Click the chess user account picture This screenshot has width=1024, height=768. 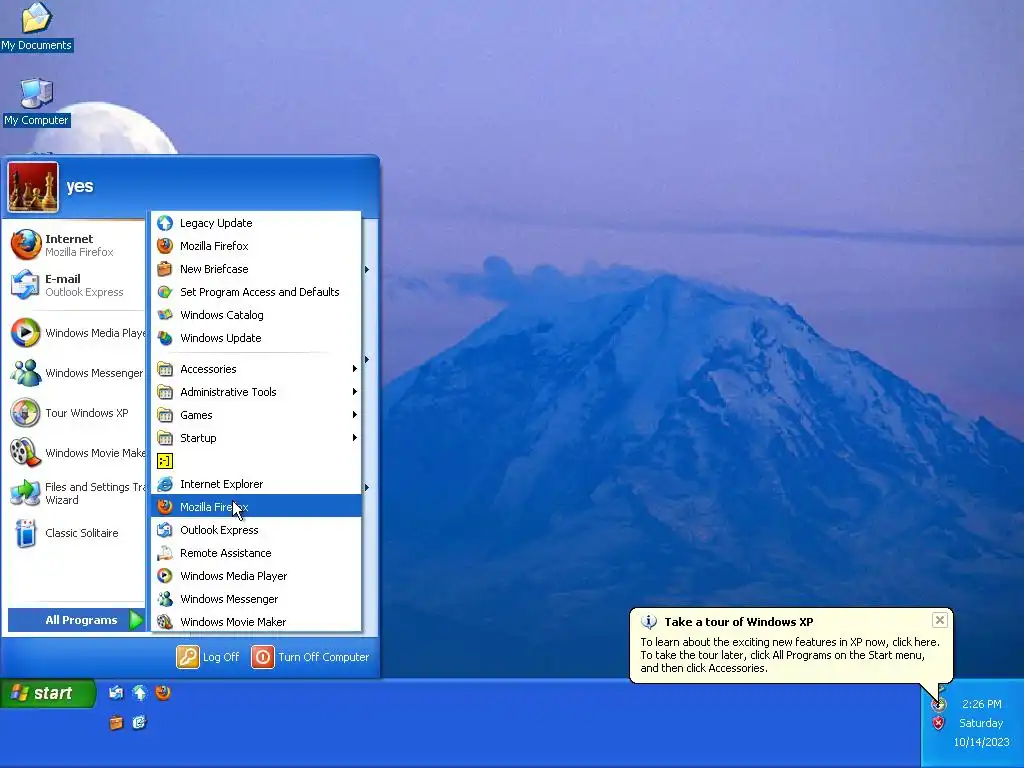33,187
